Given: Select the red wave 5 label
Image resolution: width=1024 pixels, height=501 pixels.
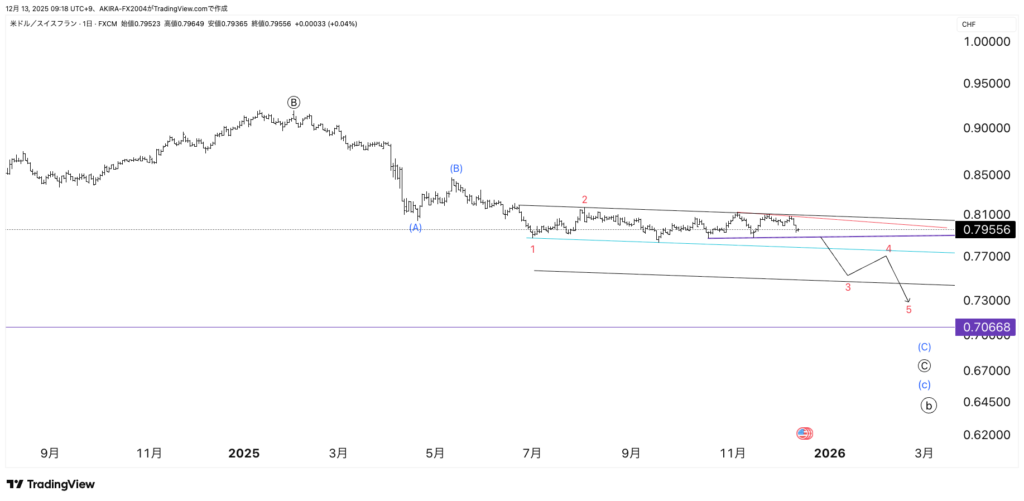Looking at the screenshot, I should [x=908, y=309].
